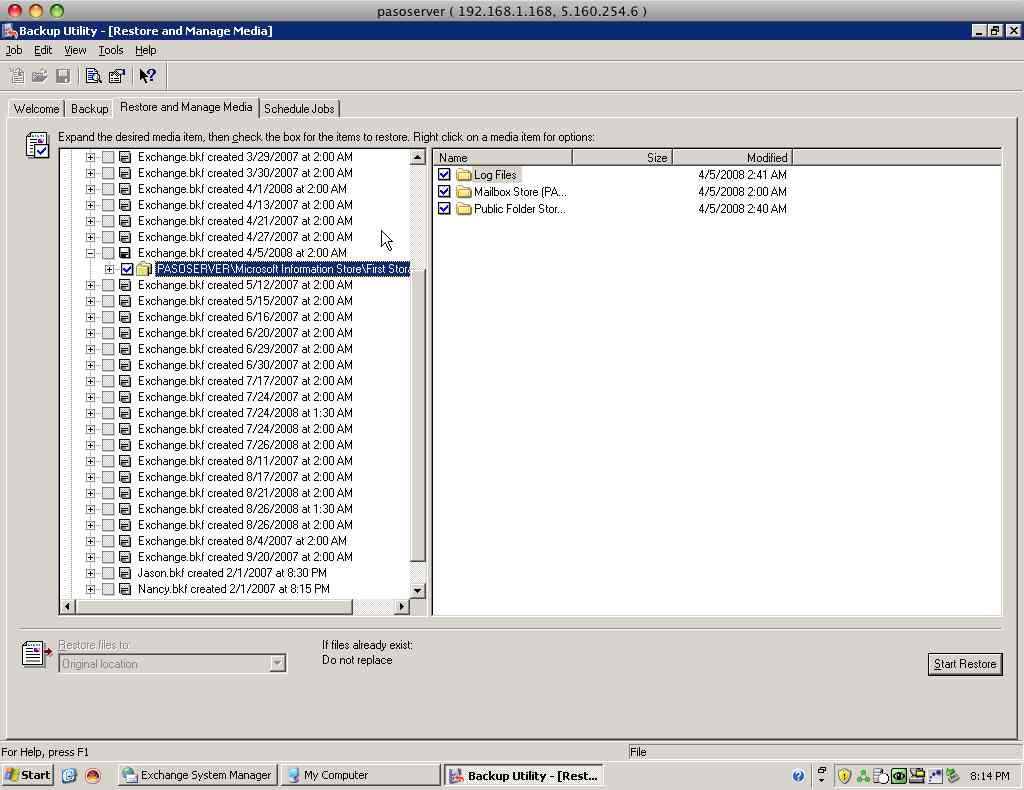The image size is (1024, 790).
Task: Uncheck Mailbox Store in the right pane
Action: pos(444,191)
